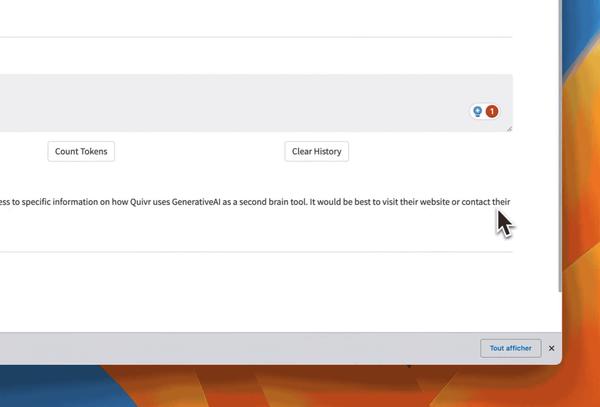Image resolution: width=600 pixels, height=407 pixels.
Task: Grab the text area resize handle
Action: (509, 129)
